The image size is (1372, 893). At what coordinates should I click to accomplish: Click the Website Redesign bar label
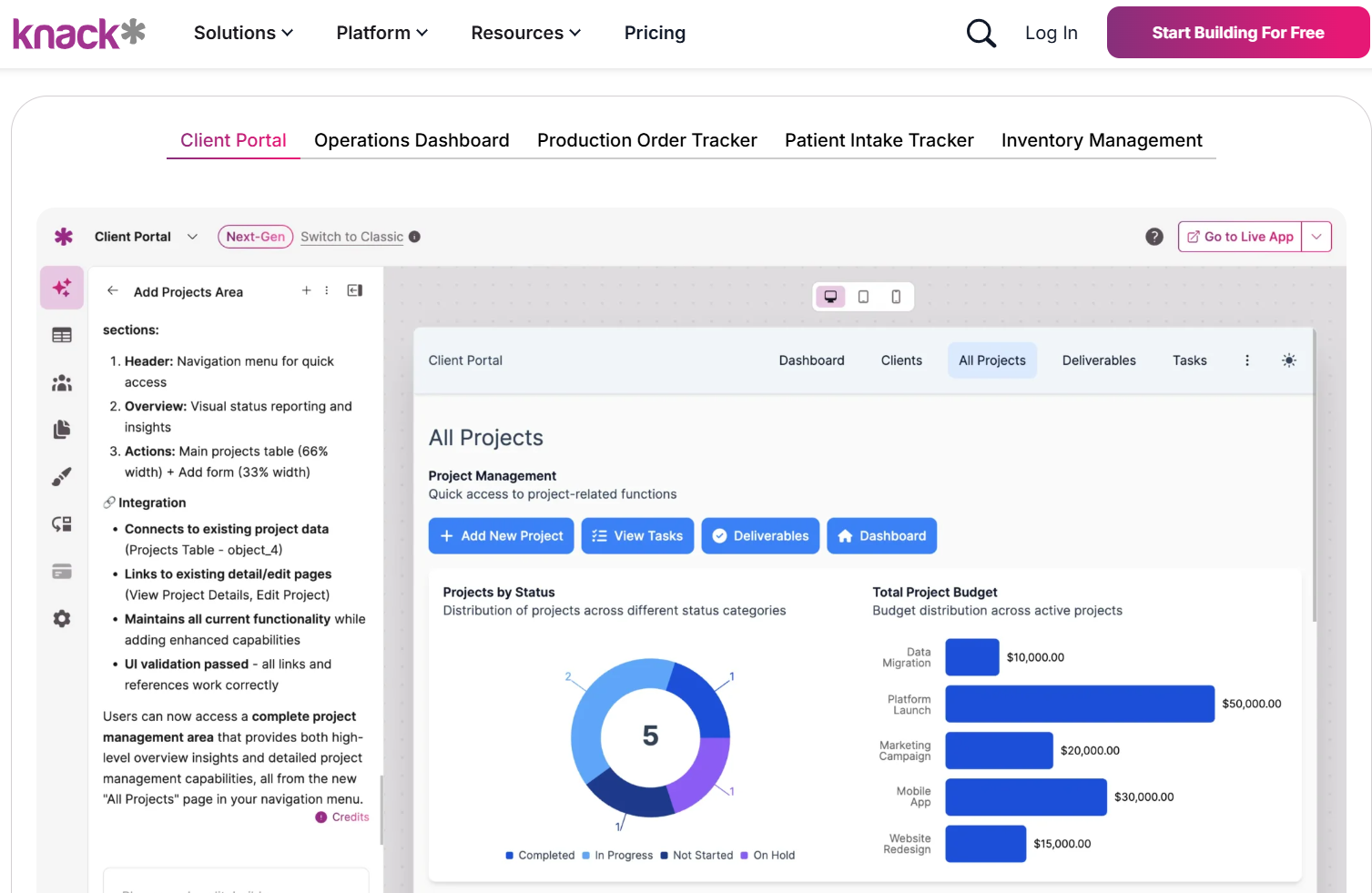point(908,844)
